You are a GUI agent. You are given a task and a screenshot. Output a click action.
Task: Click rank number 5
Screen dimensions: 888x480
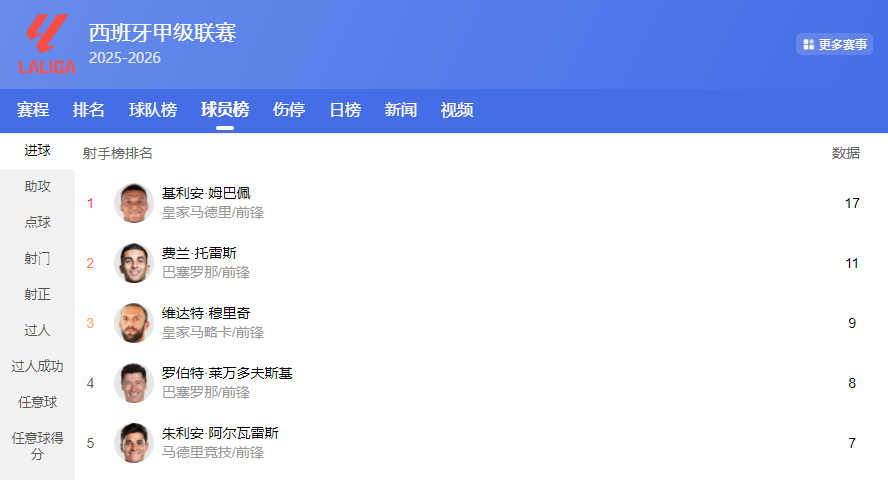[x=90, y=443]
